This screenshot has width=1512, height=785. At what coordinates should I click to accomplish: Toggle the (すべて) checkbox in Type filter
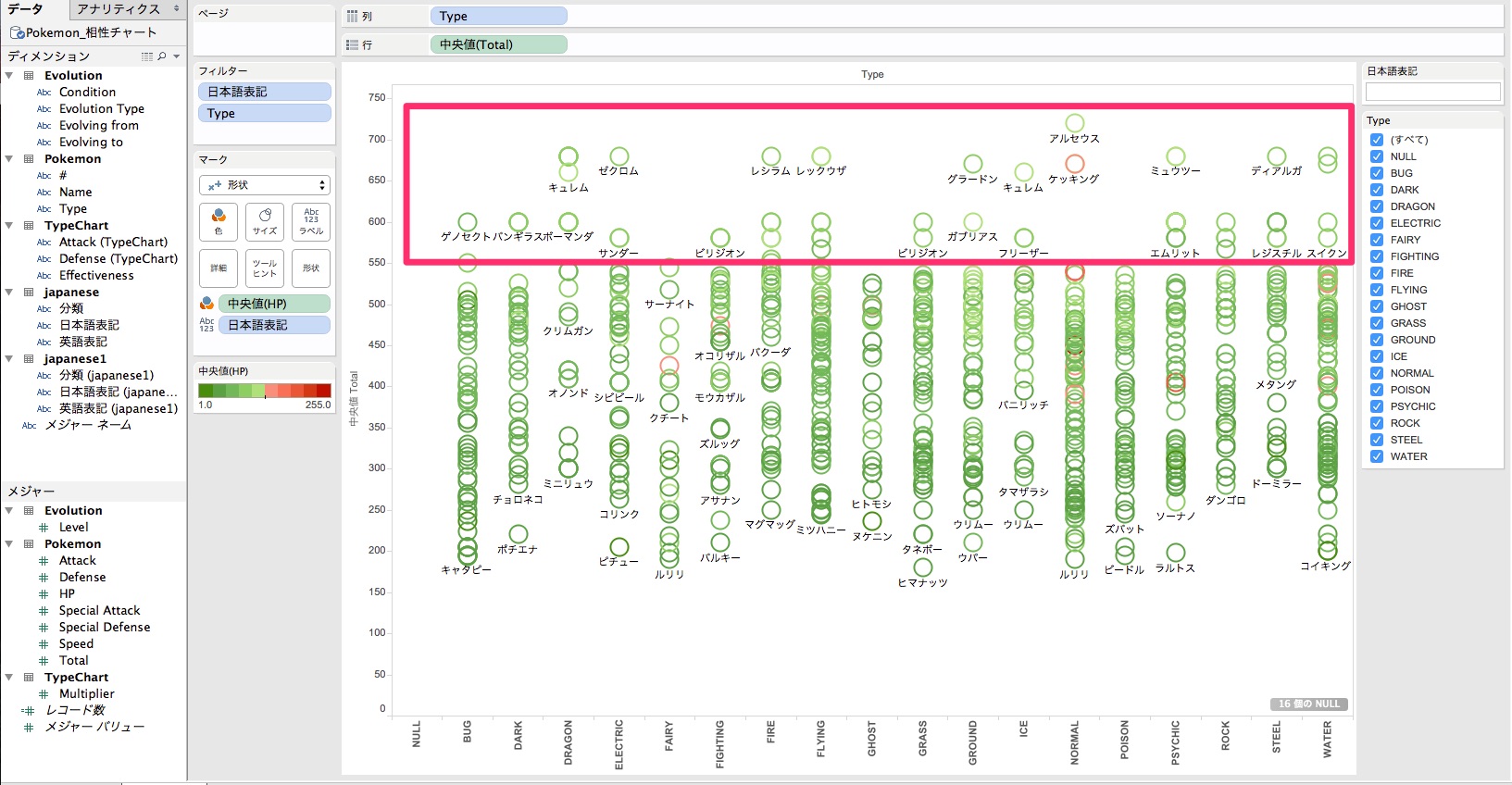pyautogui.click(x=1377, y=140)
